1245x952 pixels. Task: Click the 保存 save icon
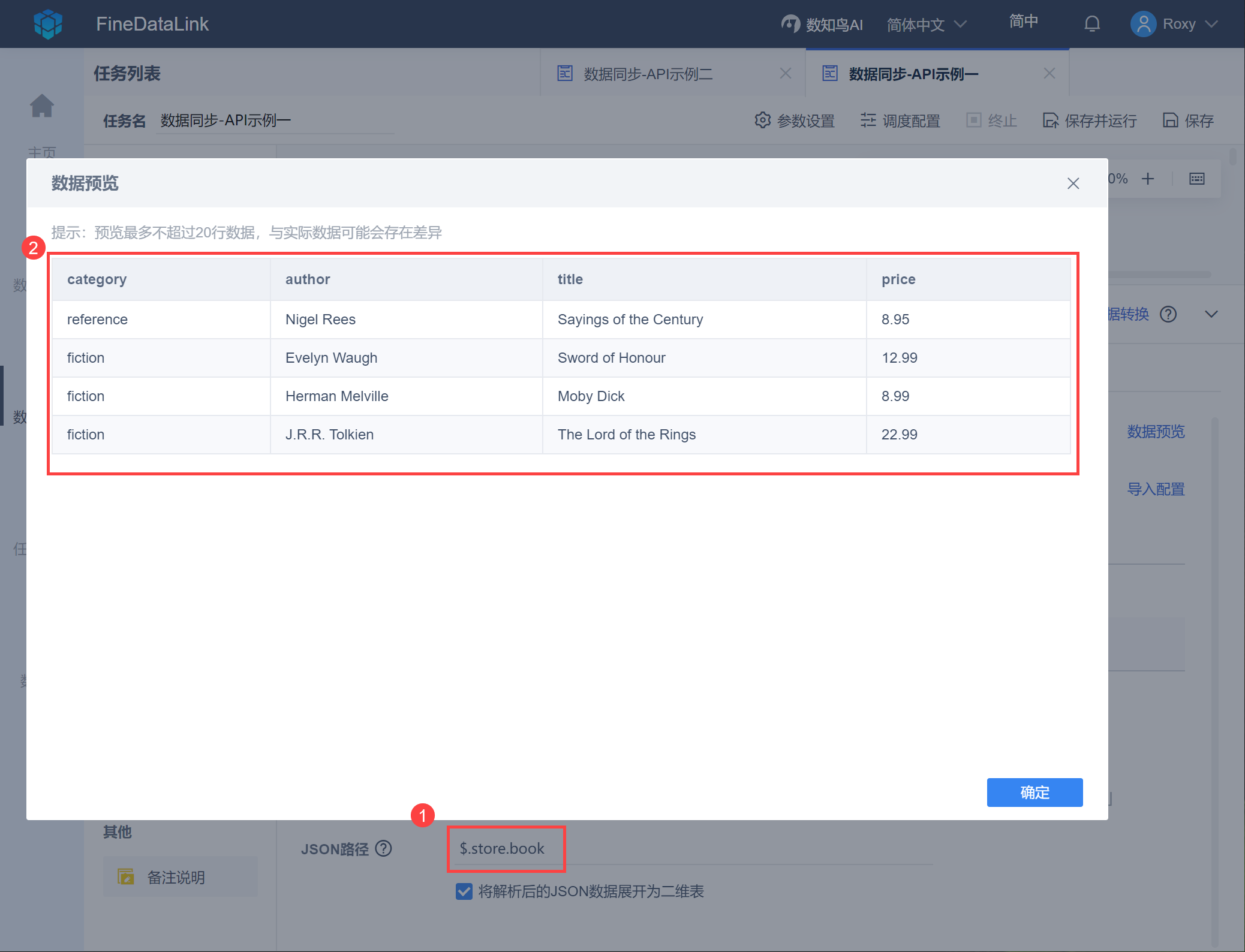(1171, 120)
